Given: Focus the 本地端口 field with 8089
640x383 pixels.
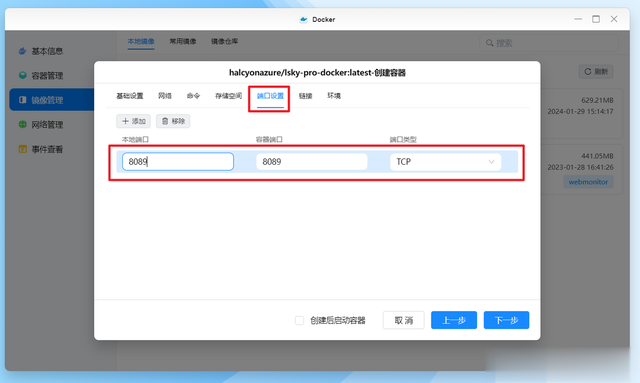Looking at the screenshot, I should 178,162.
